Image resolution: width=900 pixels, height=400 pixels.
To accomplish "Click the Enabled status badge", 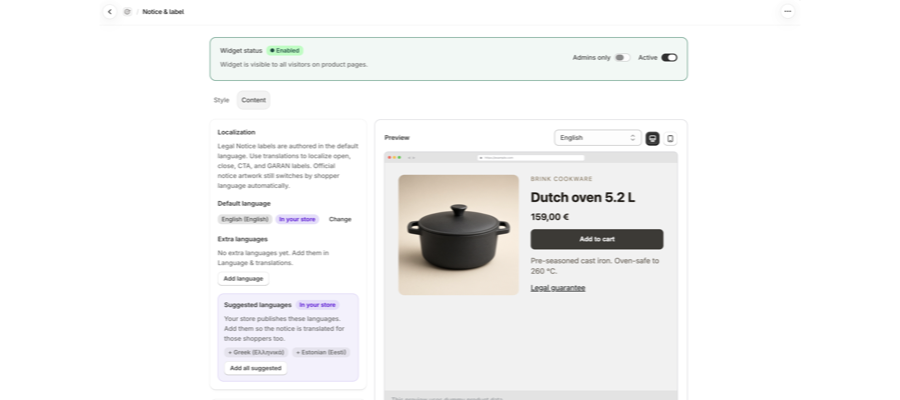I will 285,51.
